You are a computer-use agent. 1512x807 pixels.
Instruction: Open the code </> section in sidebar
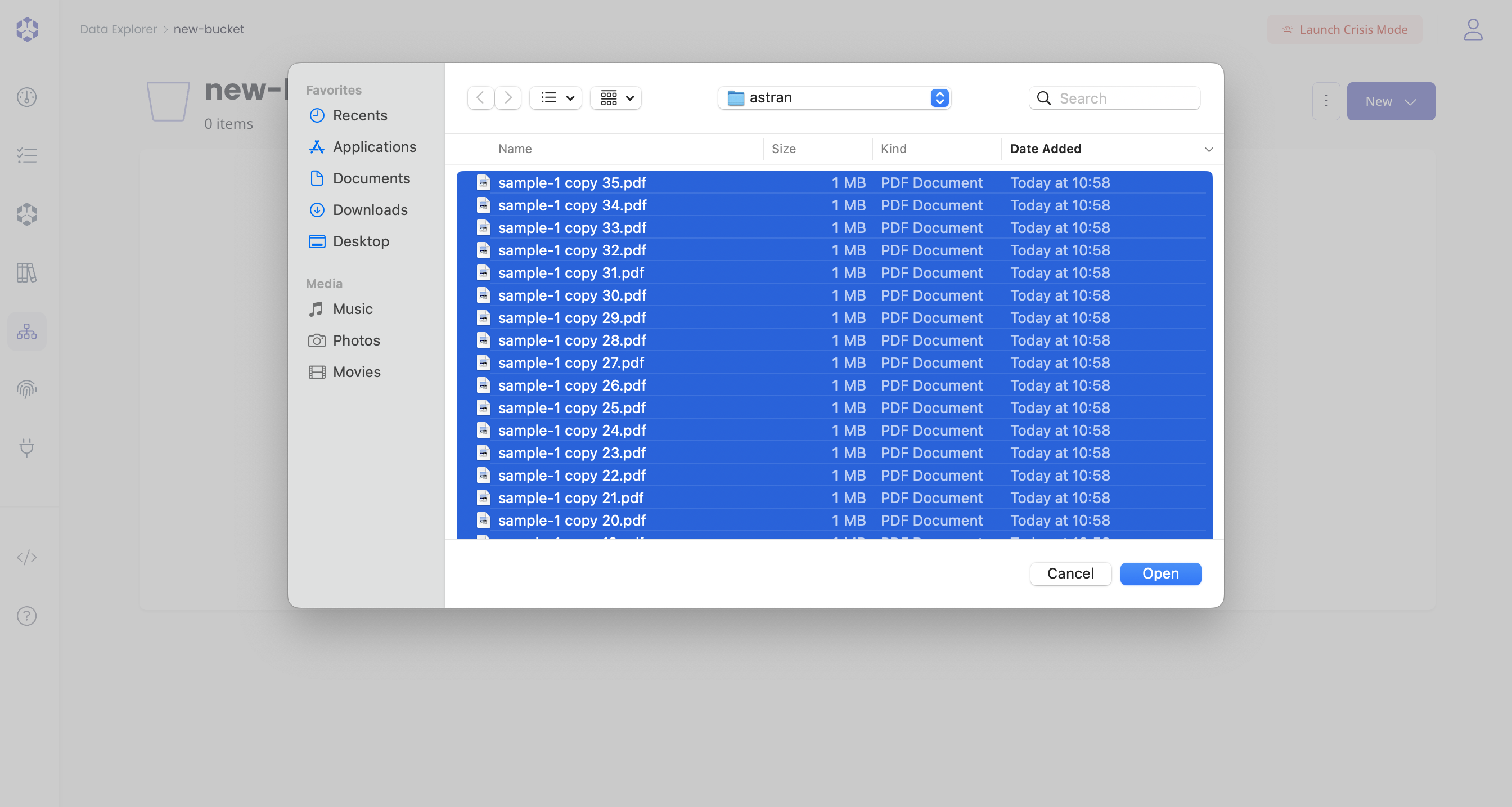coord(26,557)
